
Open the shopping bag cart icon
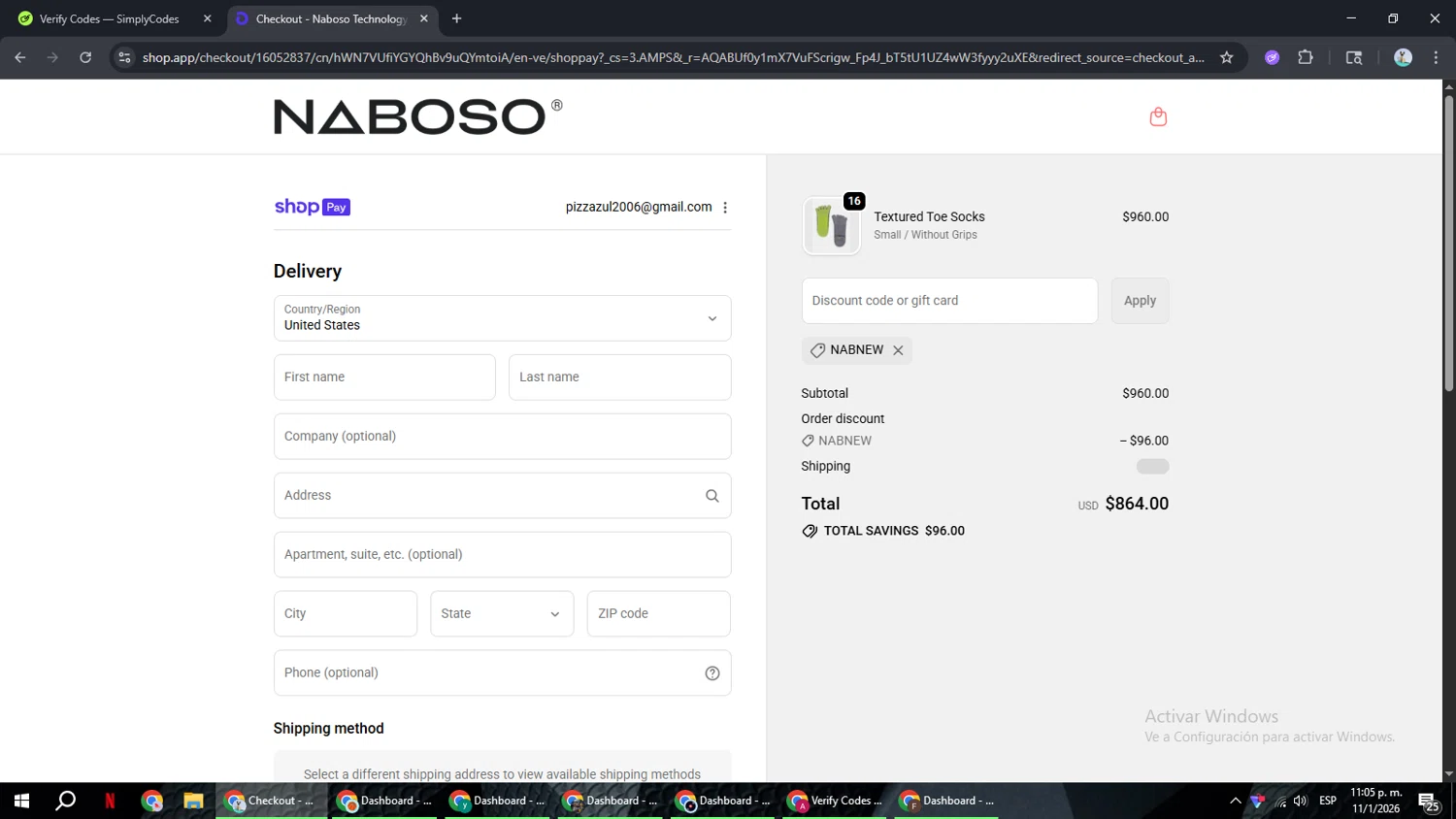tap(1158, 116)
